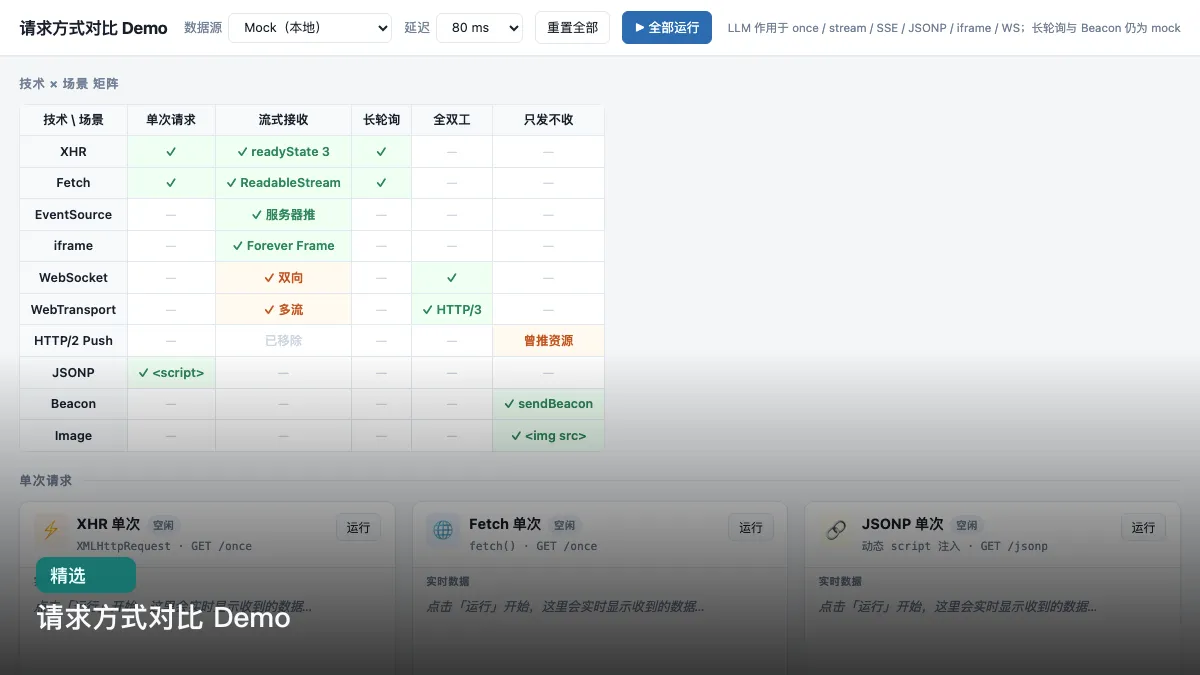This screenshot has width=1200, height=675.
Task: Click the 流式接收 column header
Action: [x=283, y=120]
